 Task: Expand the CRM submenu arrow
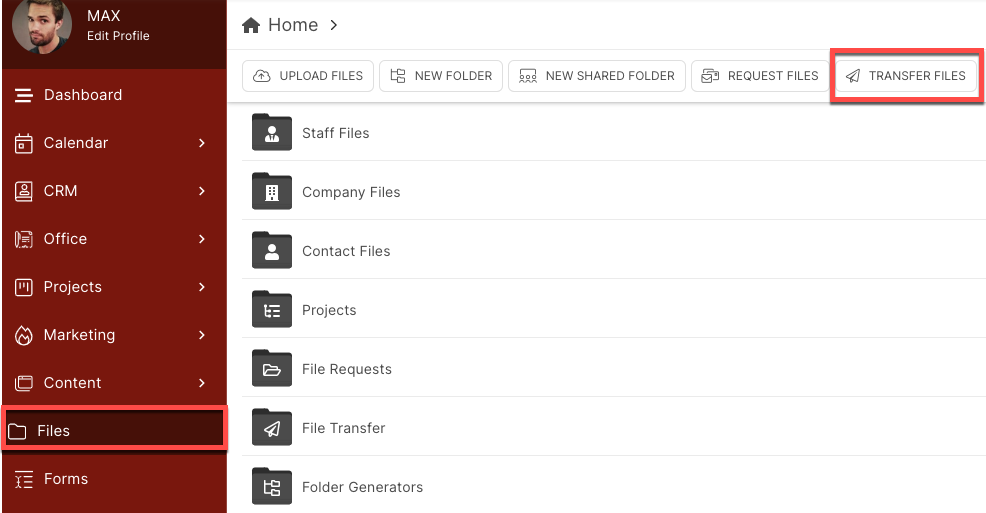[202, 190]
